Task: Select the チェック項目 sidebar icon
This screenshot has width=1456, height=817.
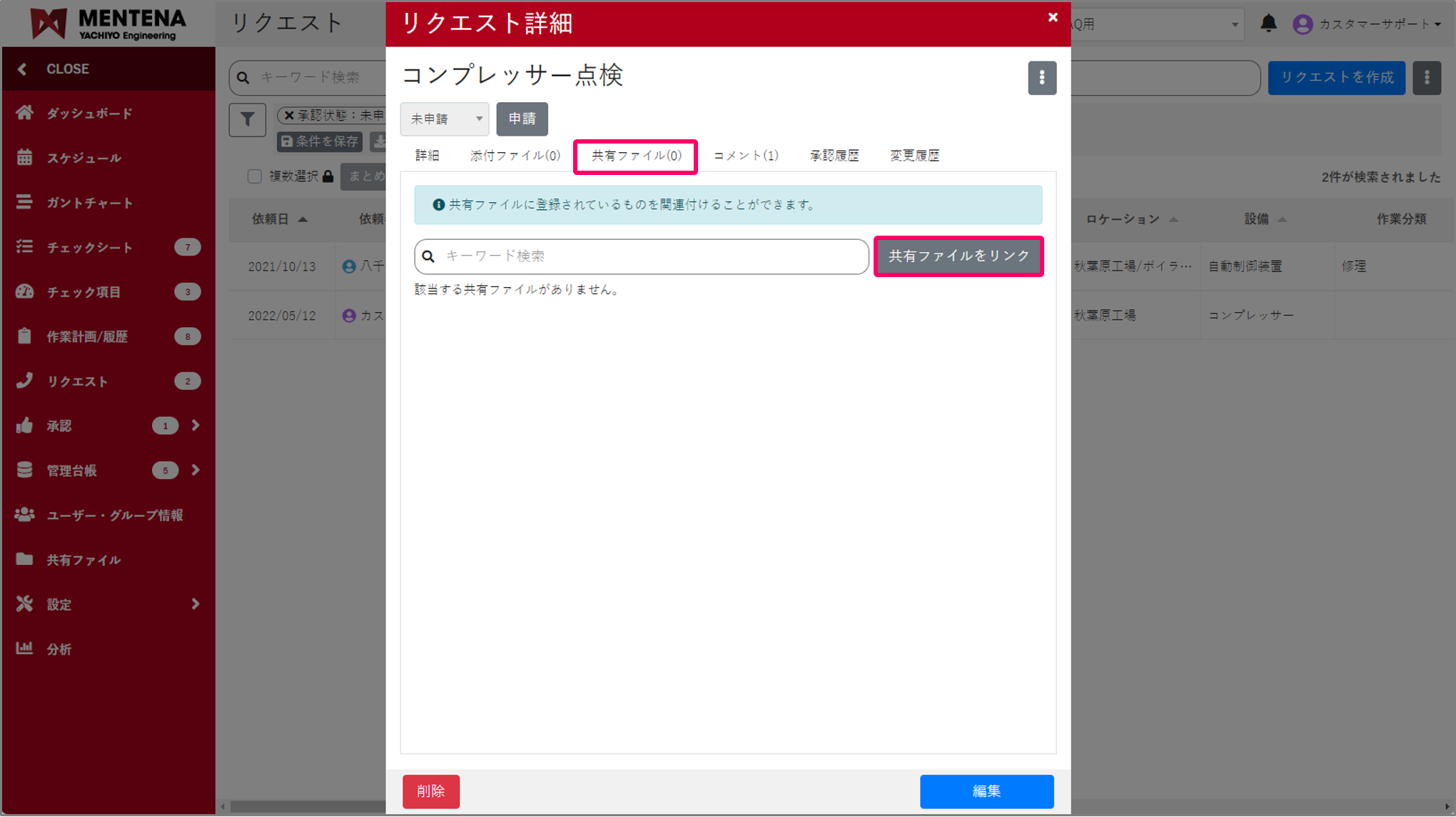Action: [x=24, y=291]
